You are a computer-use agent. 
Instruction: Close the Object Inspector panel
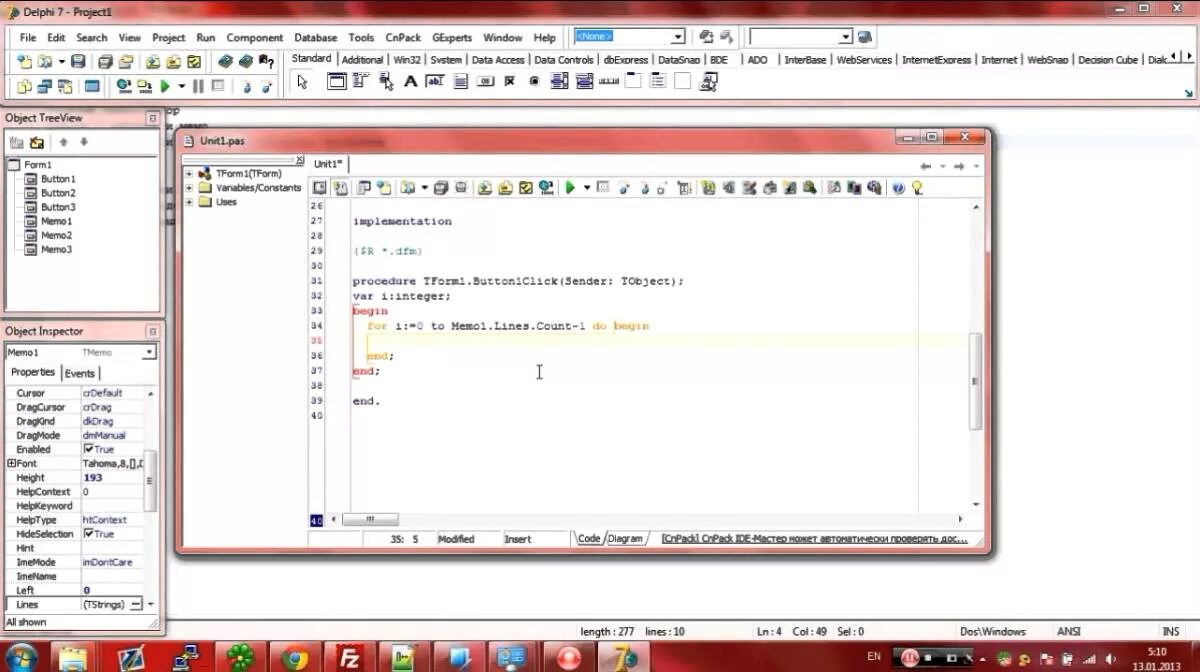coord(153,331)
